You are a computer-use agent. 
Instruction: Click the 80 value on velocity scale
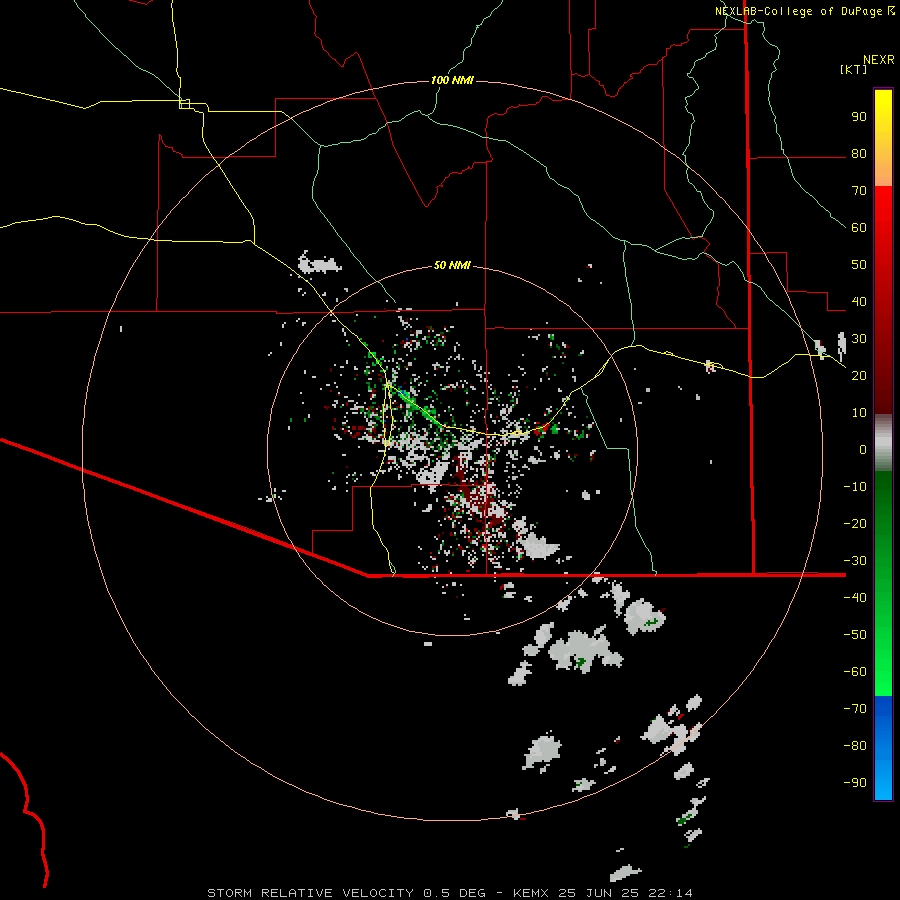pos(859,154)
